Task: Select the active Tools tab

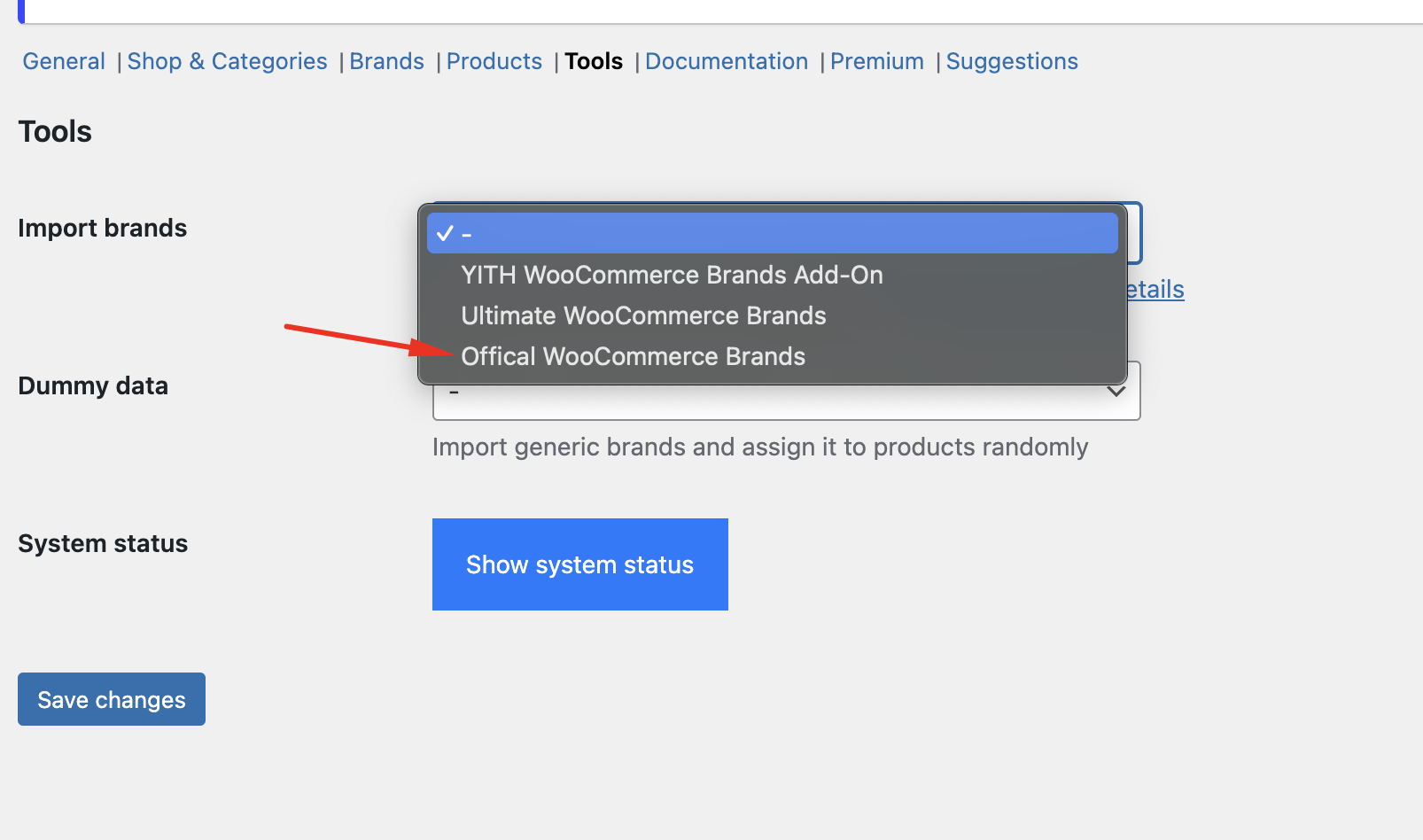Action: click(x=594, y=61)
